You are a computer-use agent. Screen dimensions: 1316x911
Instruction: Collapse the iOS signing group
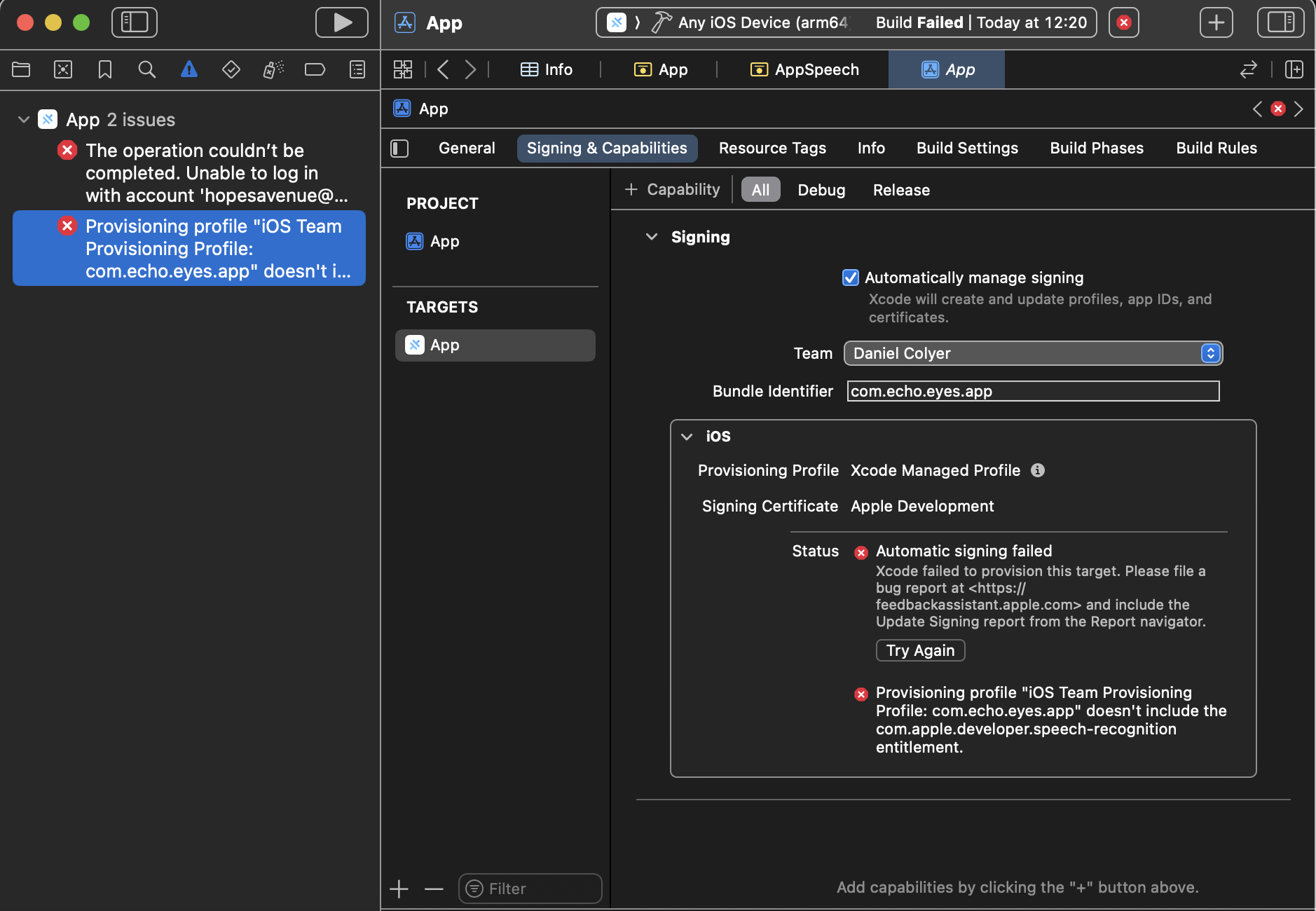[x=687, y=437]
